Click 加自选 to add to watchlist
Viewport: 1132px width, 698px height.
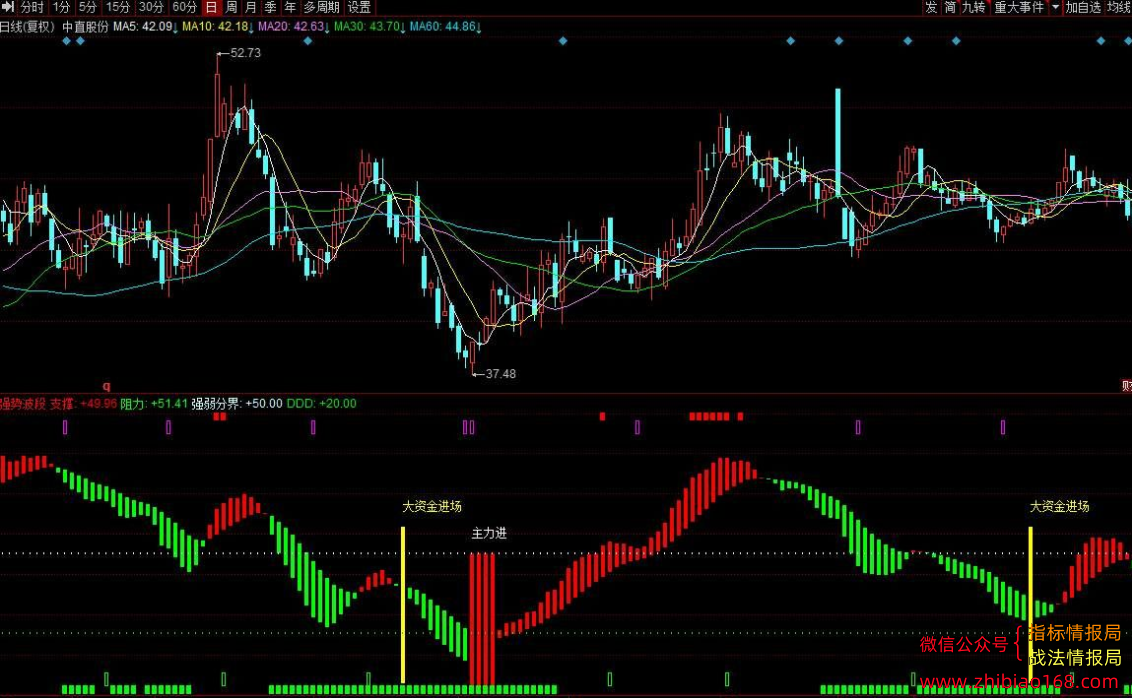(1083, 7)
